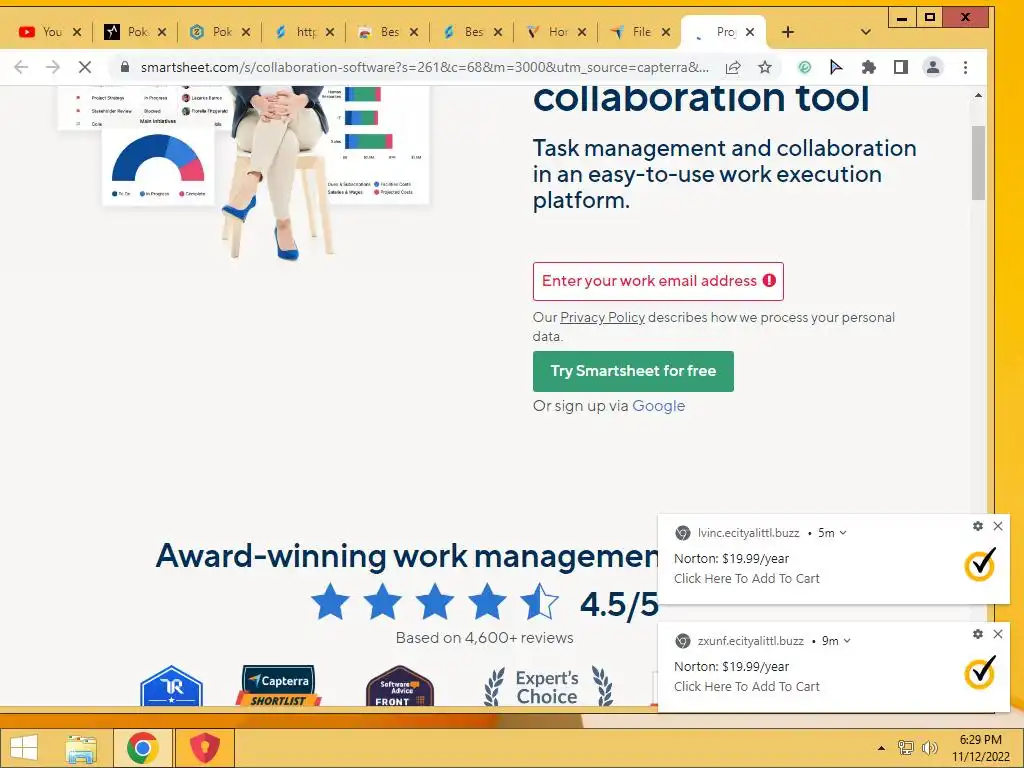Click Norton checkmark logo in zxunf notification
The image size is (1024, 768).
click(x=980, y=673)
